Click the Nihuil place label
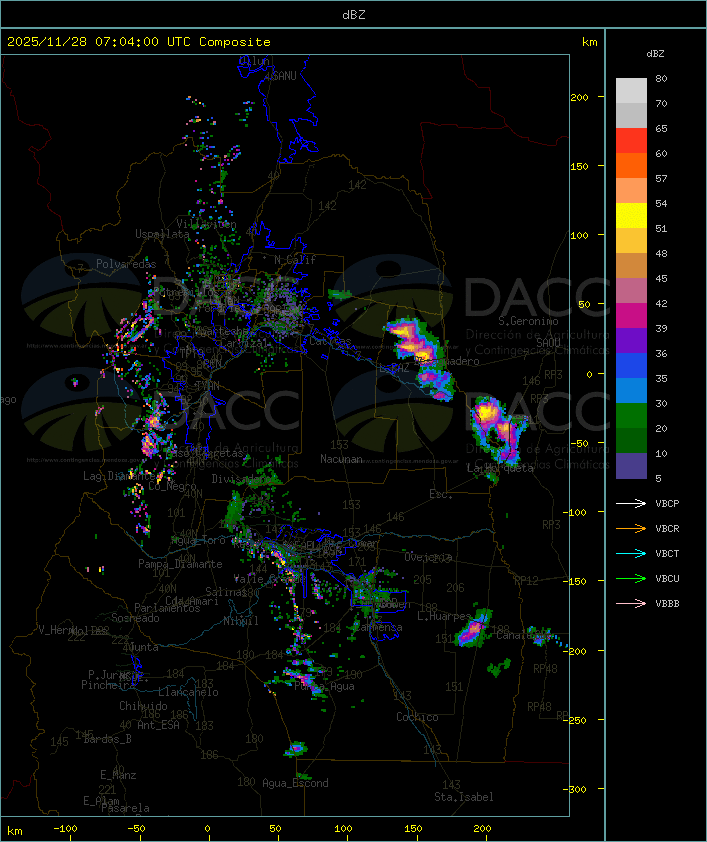This screenshot has height=842, width=707. (x=240, y=621)
